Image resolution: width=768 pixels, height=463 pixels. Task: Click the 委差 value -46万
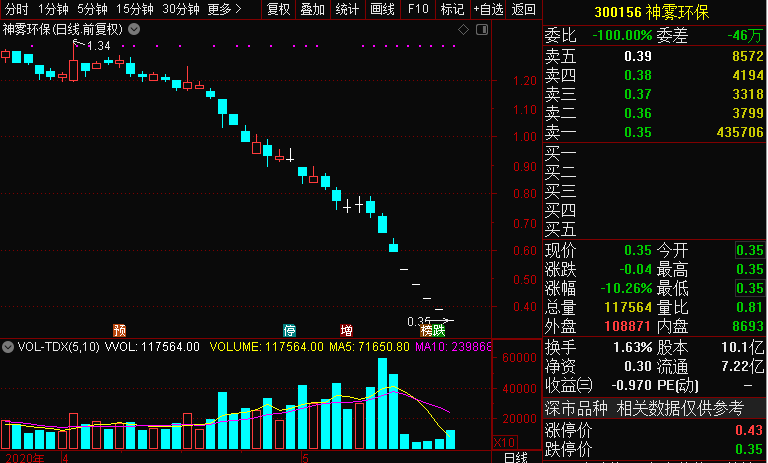point(745,35)
